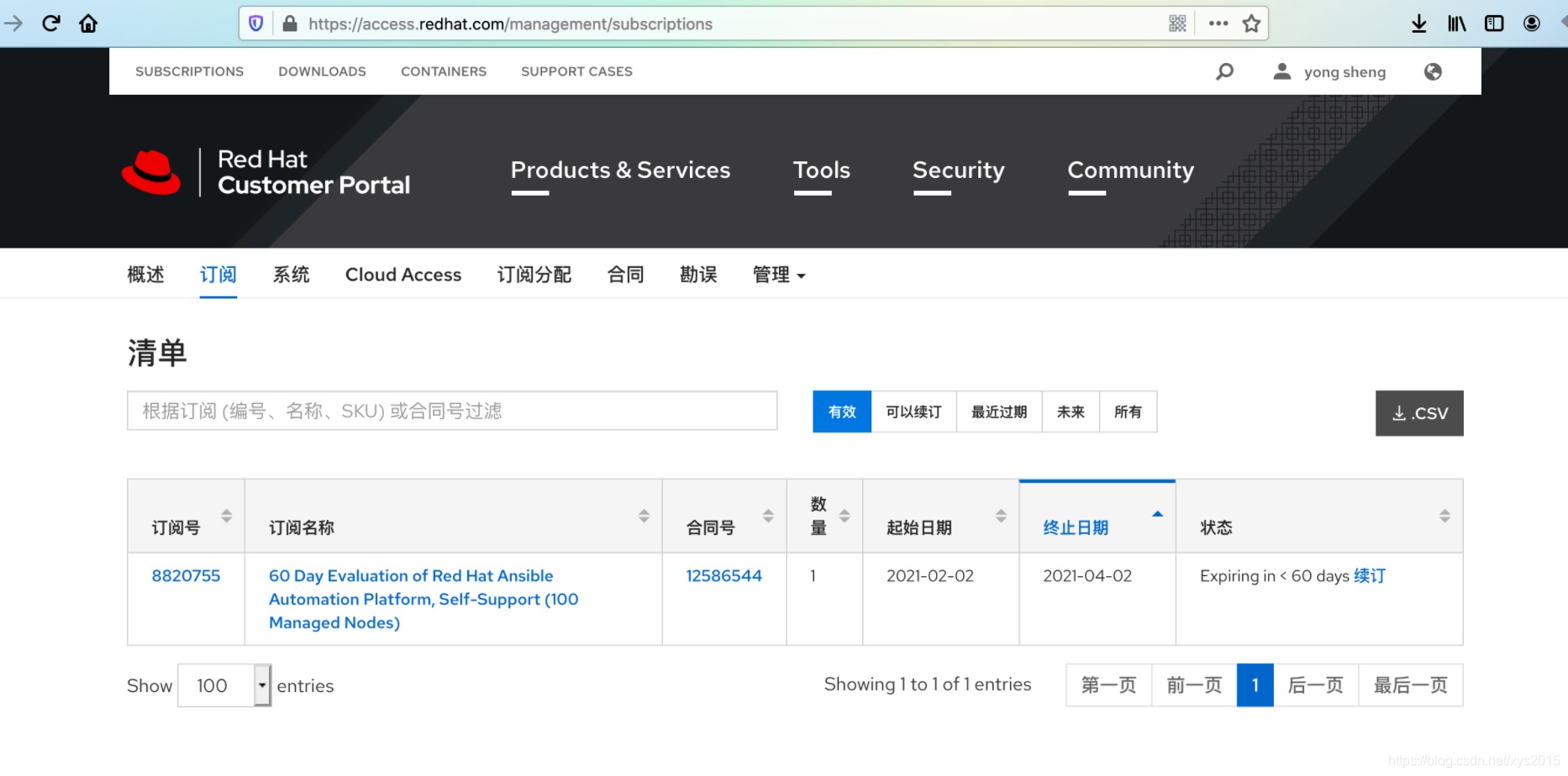Select the 所有 filter toggle
This screenshot has width=1568, height=776.
click(1128, 412)
